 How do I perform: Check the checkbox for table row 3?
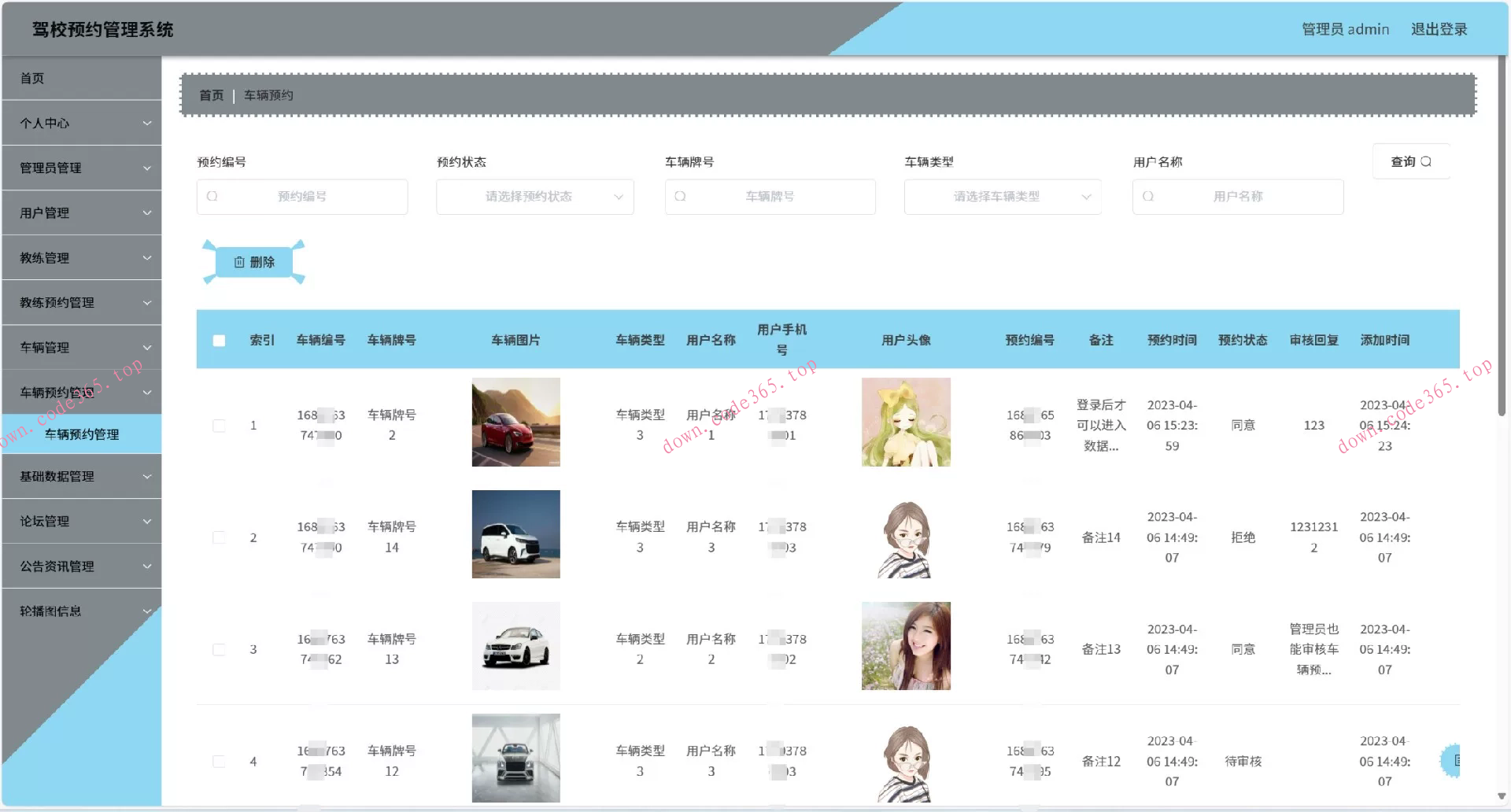[x=219, y=649]
